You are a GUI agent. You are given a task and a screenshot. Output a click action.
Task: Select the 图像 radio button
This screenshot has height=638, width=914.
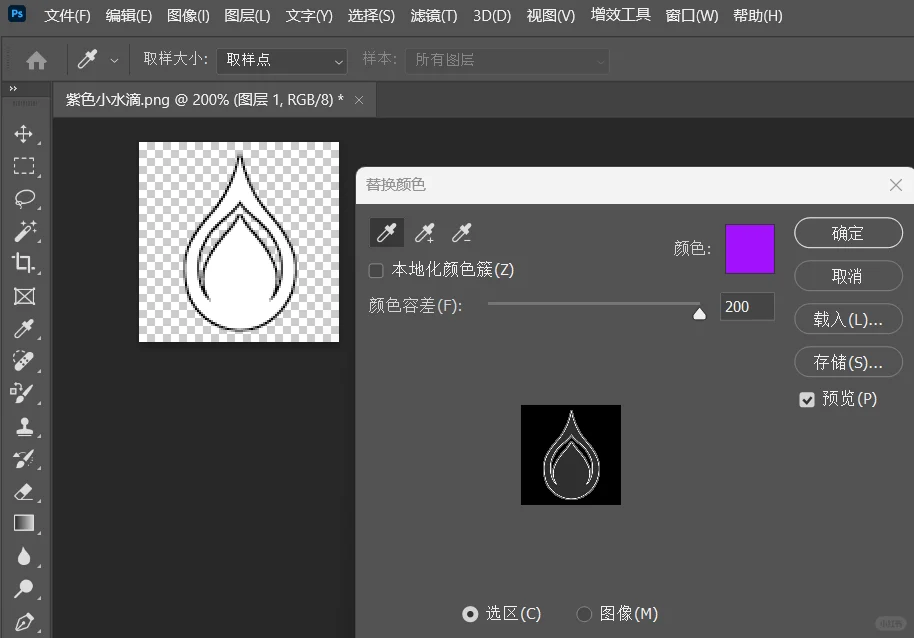click(583, 613)
